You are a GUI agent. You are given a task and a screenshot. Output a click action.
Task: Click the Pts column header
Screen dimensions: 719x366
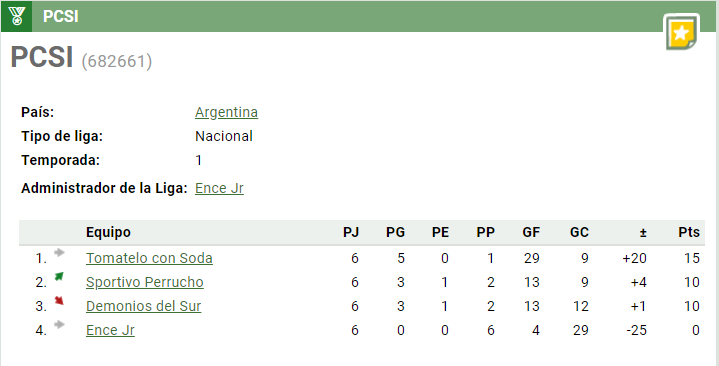pyautogui.click(x=689, y=232)
